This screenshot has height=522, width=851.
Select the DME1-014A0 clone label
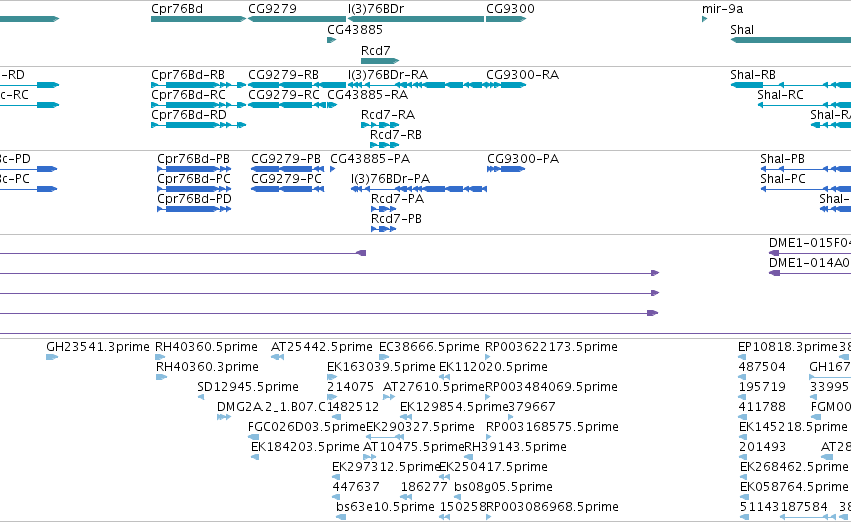click(809, 263)
